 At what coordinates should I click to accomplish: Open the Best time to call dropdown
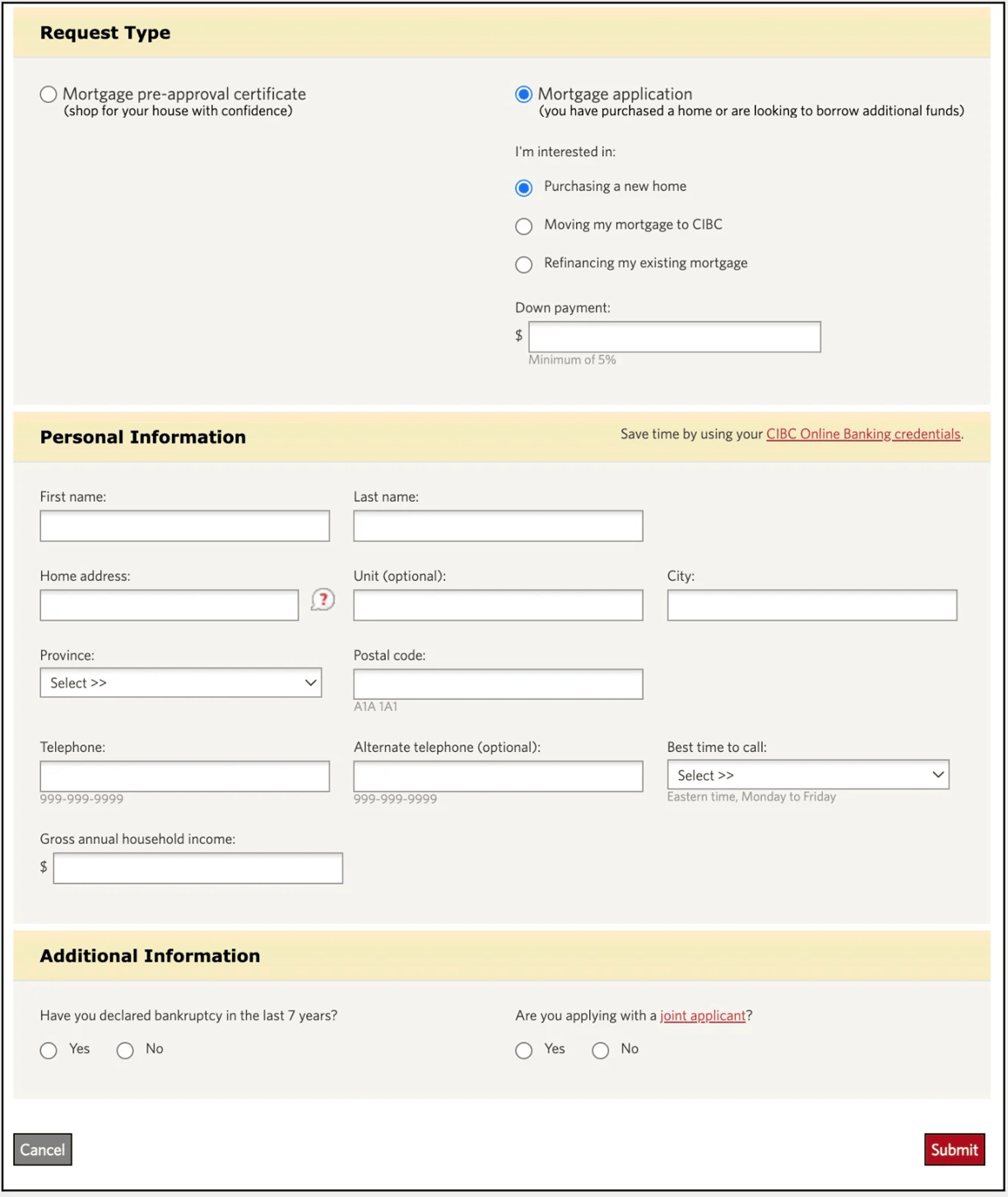(807, 775)
